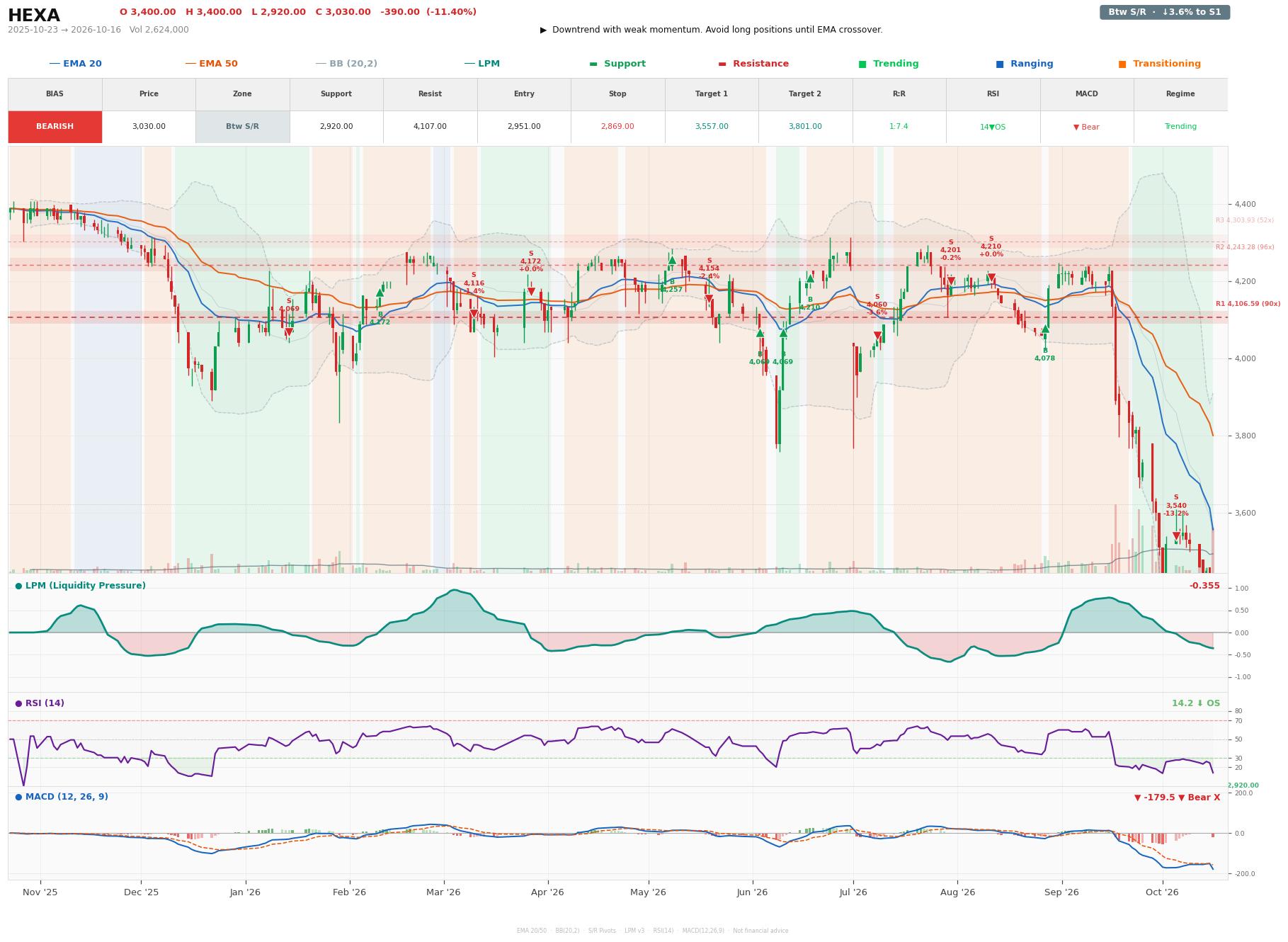This screenshot has width=1288, height=942.
Task: Click the Stop value 2,869.00
Action: [617, 127]
